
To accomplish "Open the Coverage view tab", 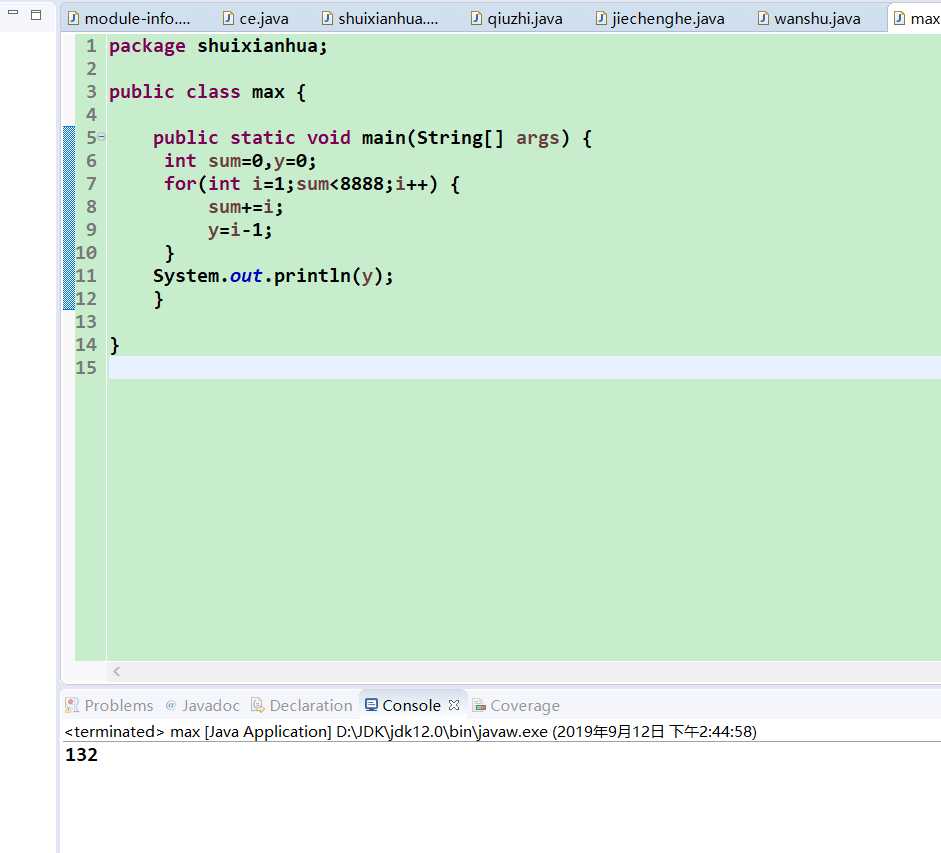I will [x=516, y=705].
